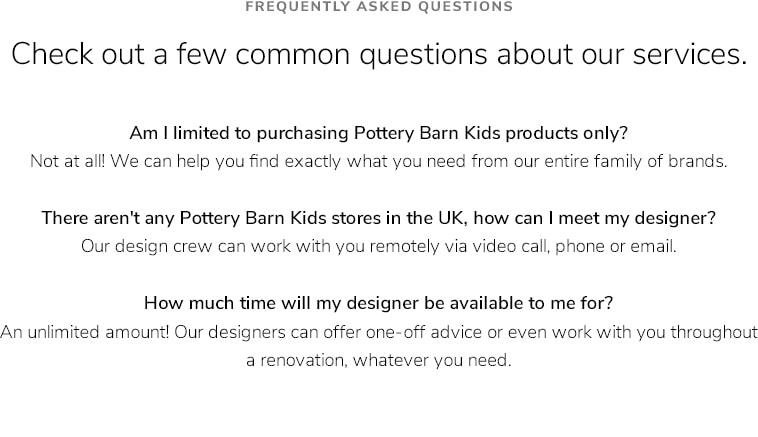This screenshot has height=437, width=758.
Task: Select the question about stores in the UK
Action: (379, 218)
